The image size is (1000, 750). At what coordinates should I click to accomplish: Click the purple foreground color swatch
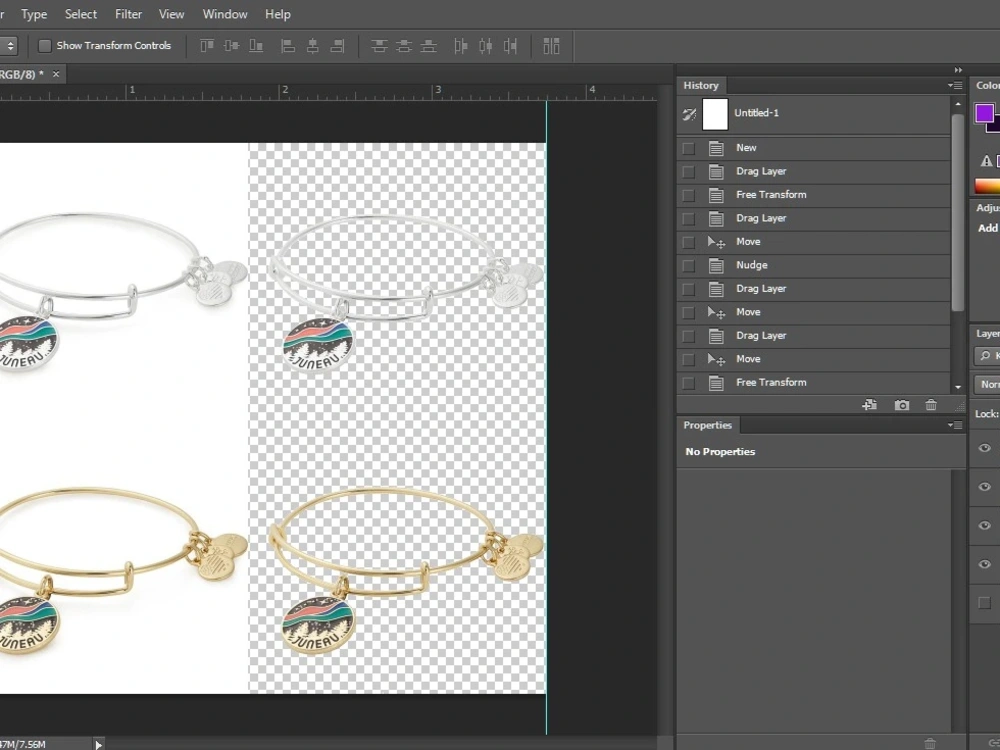tap(984, 114)
